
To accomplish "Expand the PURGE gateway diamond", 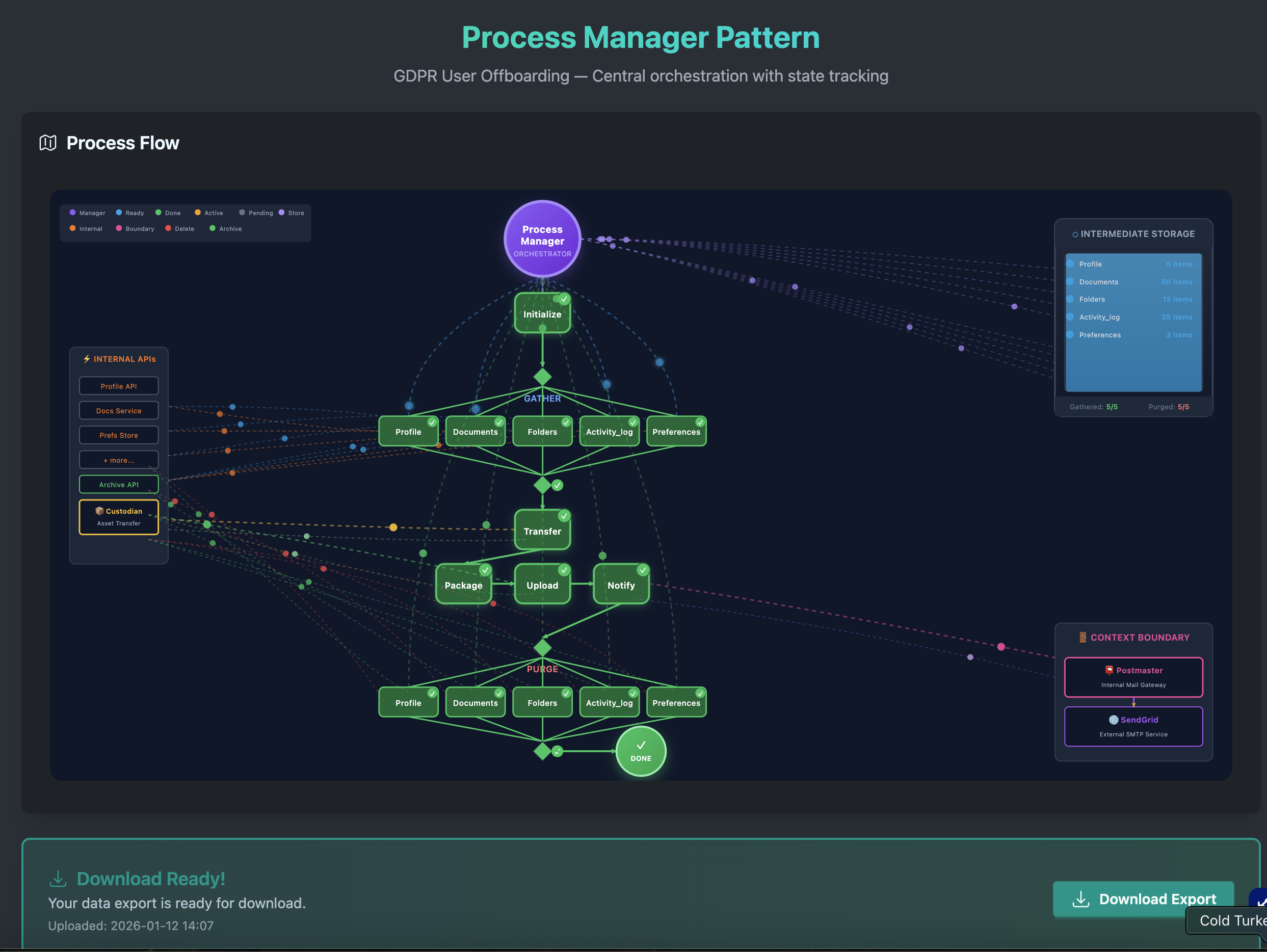I will point(542,647).
